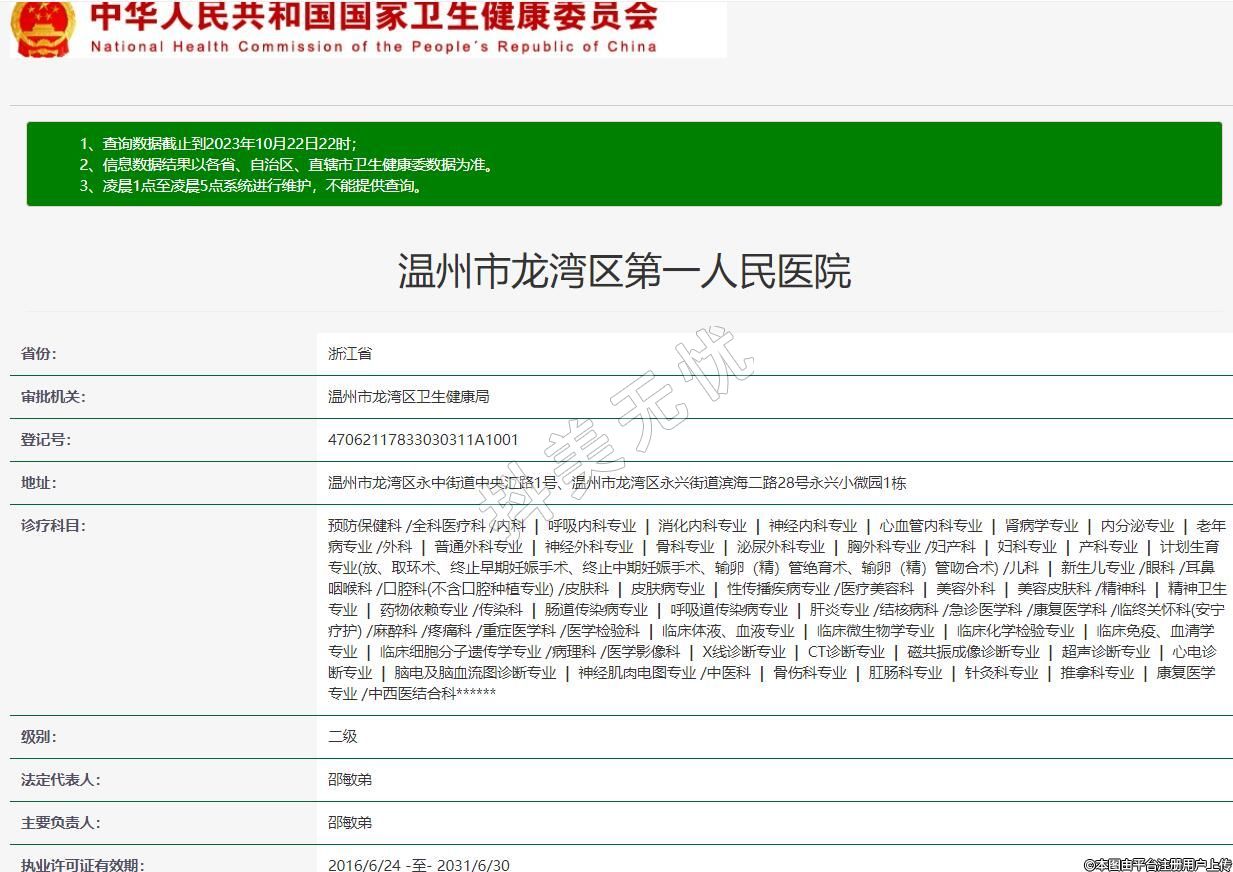Select license validity dates 2016/6/24 -至- 2031/6/30
The height and width of the screenshot is (872, 1233).
click(418, 864)
